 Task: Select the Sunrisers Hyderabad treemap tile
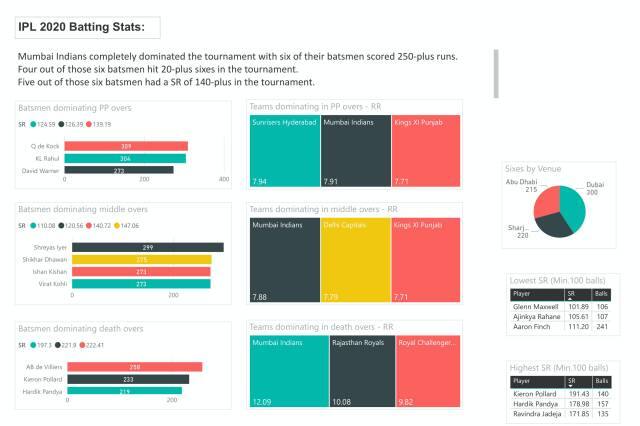pos(284,150)
